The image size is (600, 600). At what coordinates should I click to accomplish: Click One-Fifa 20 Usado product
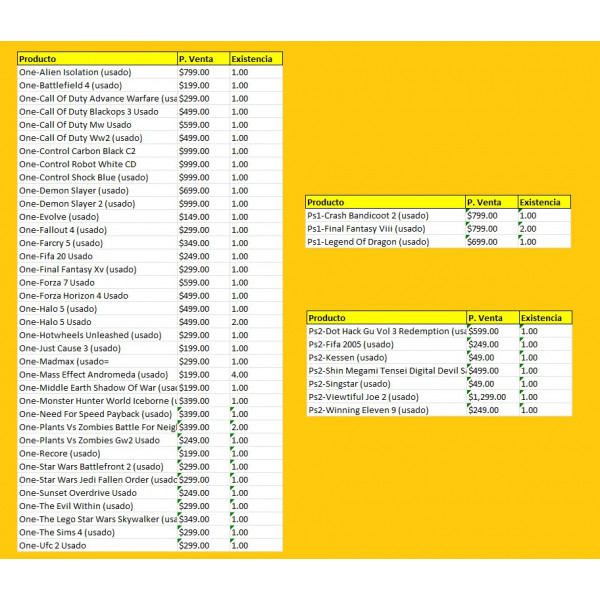click(97, 256)
